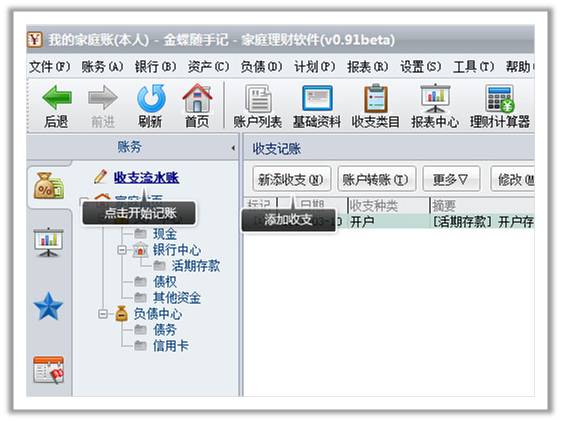Select 负债中心 in the tree

pos(158,314)
